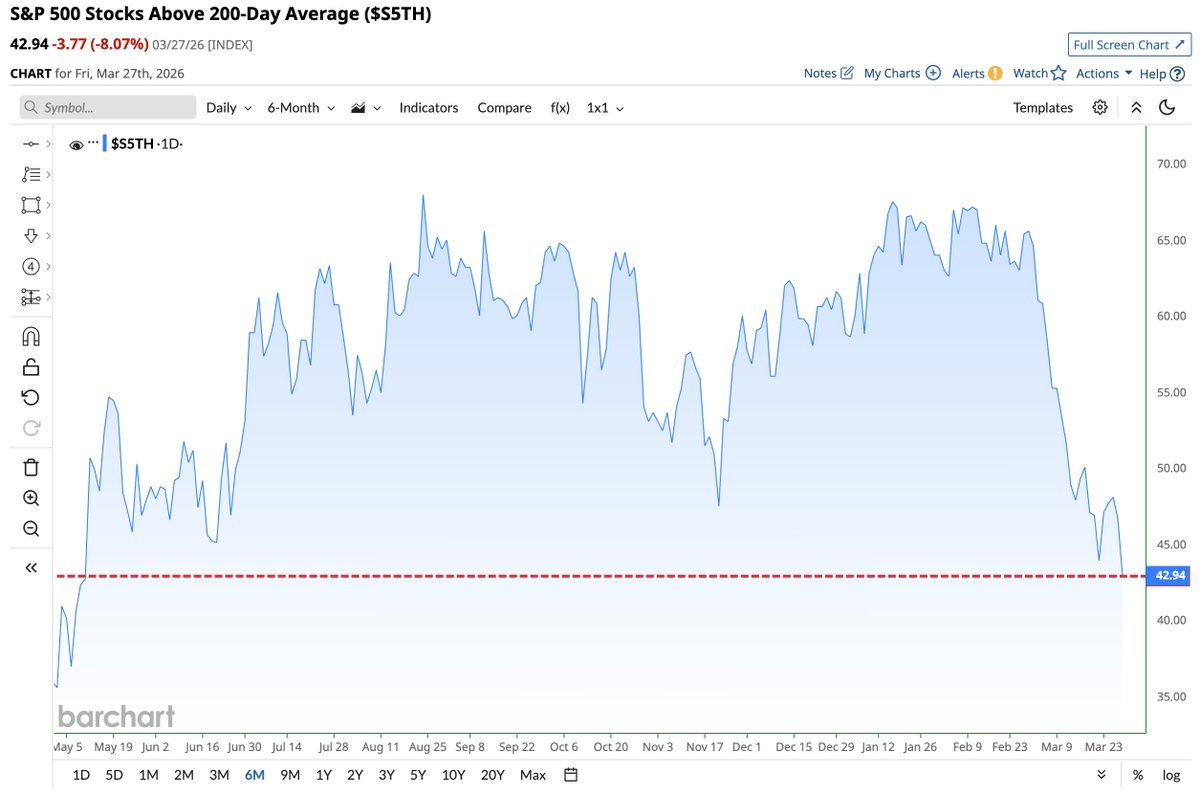Open Compare to add another symbol
The width and height of the screenshot is (1200, 795).
click(x=504, y=107)
